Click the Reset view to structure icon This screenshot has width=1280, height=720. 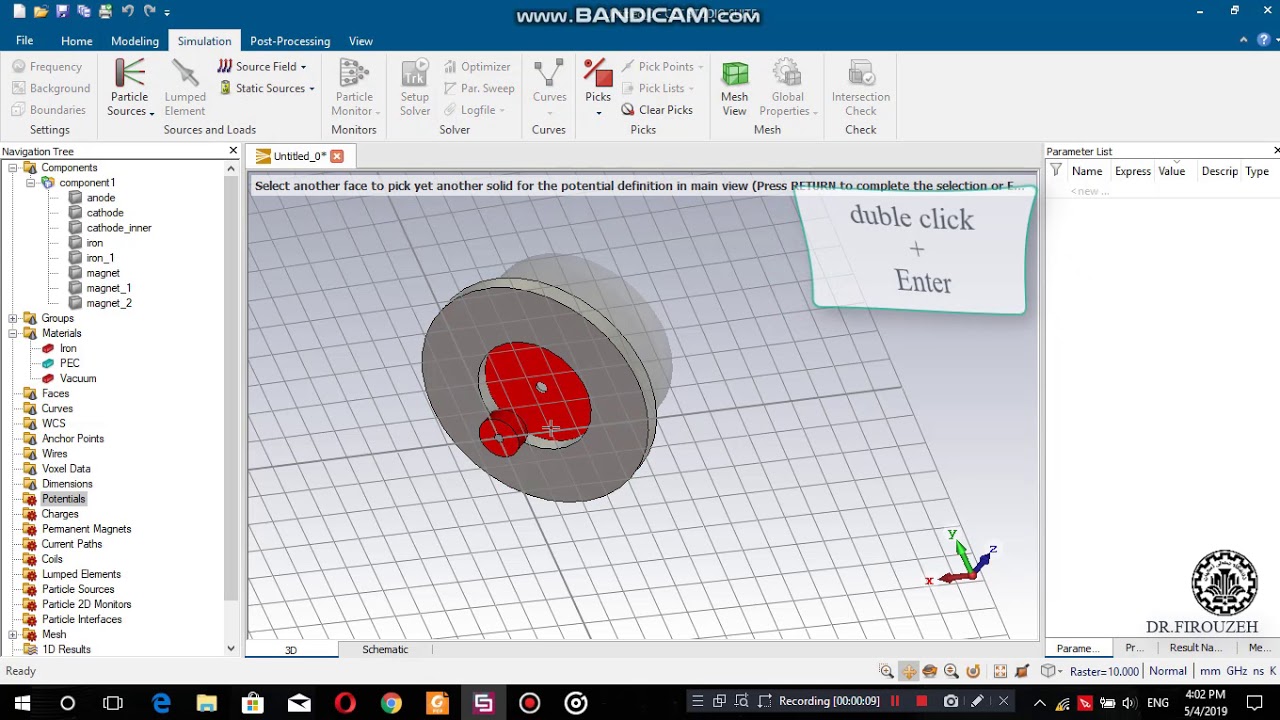click(1000, 671)
